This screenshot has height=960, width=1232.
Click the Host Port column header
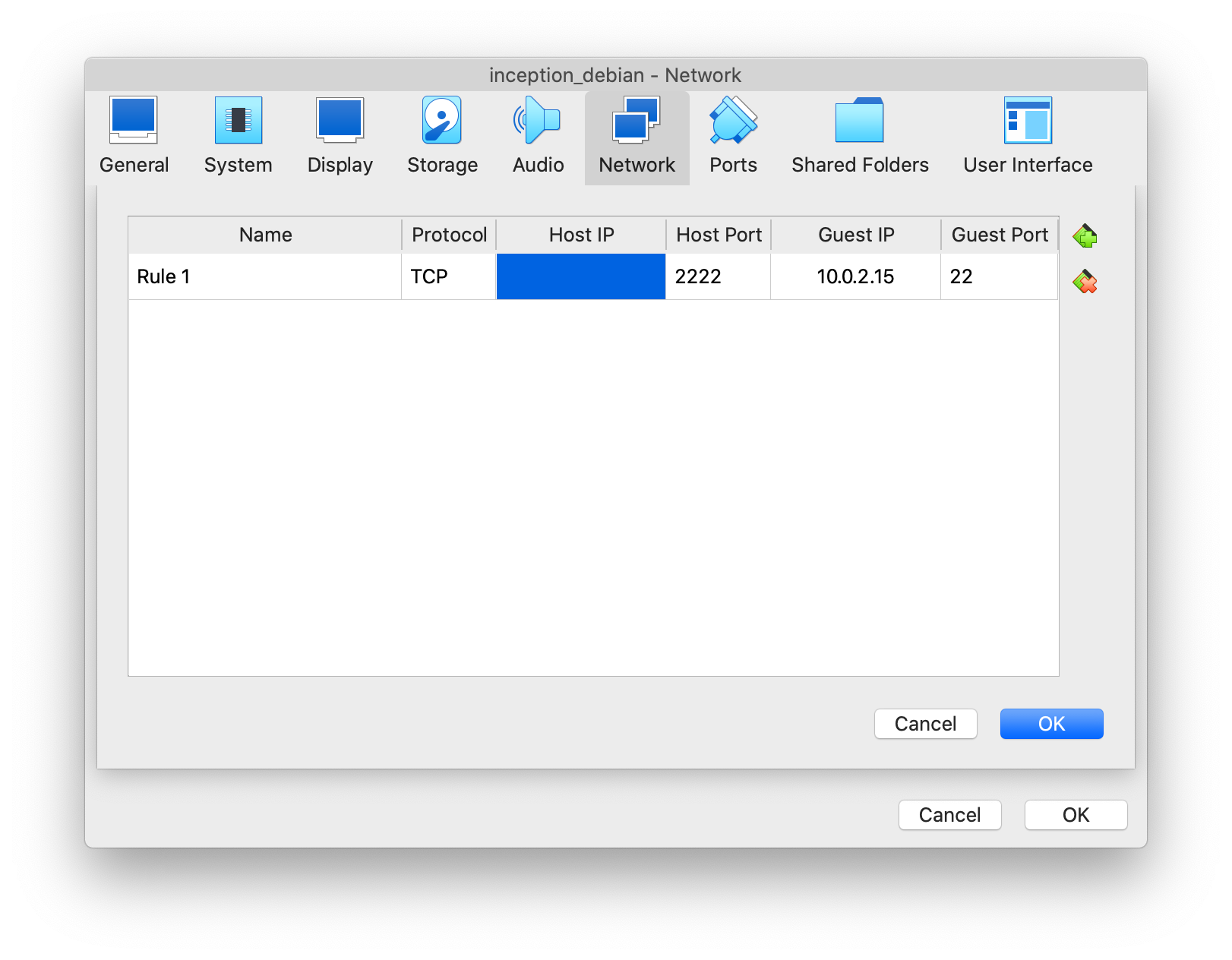click(x=719, y=235)
